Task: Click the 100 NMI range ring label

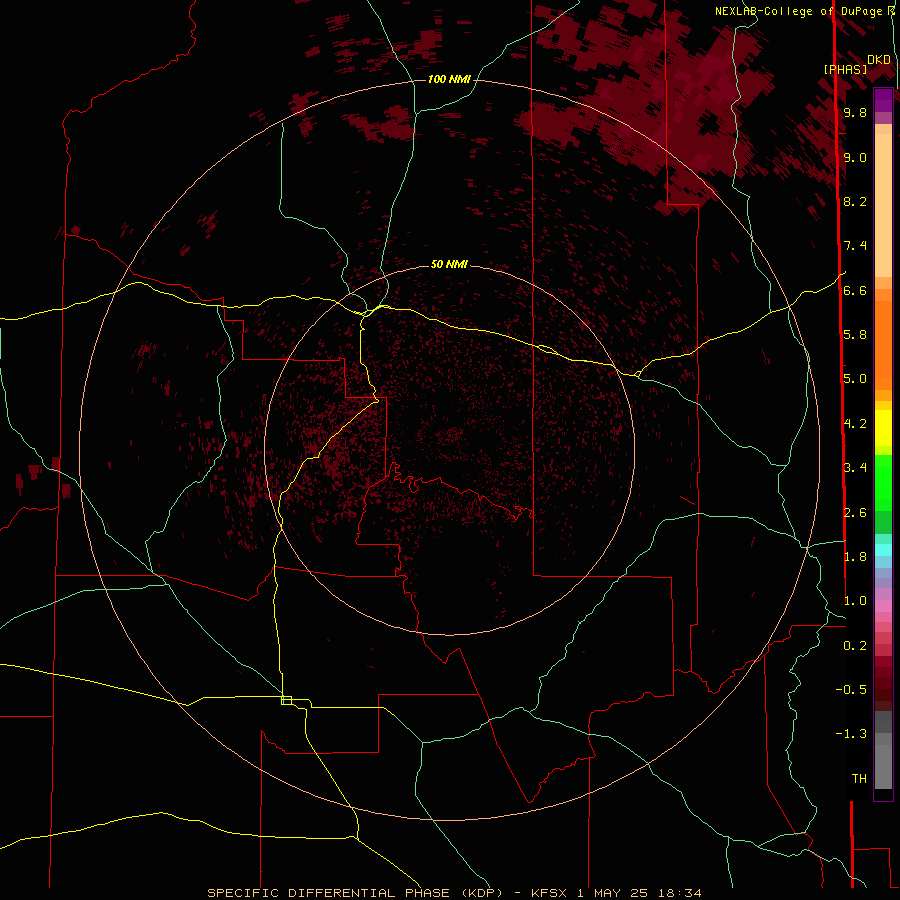Action: [449, 79]
